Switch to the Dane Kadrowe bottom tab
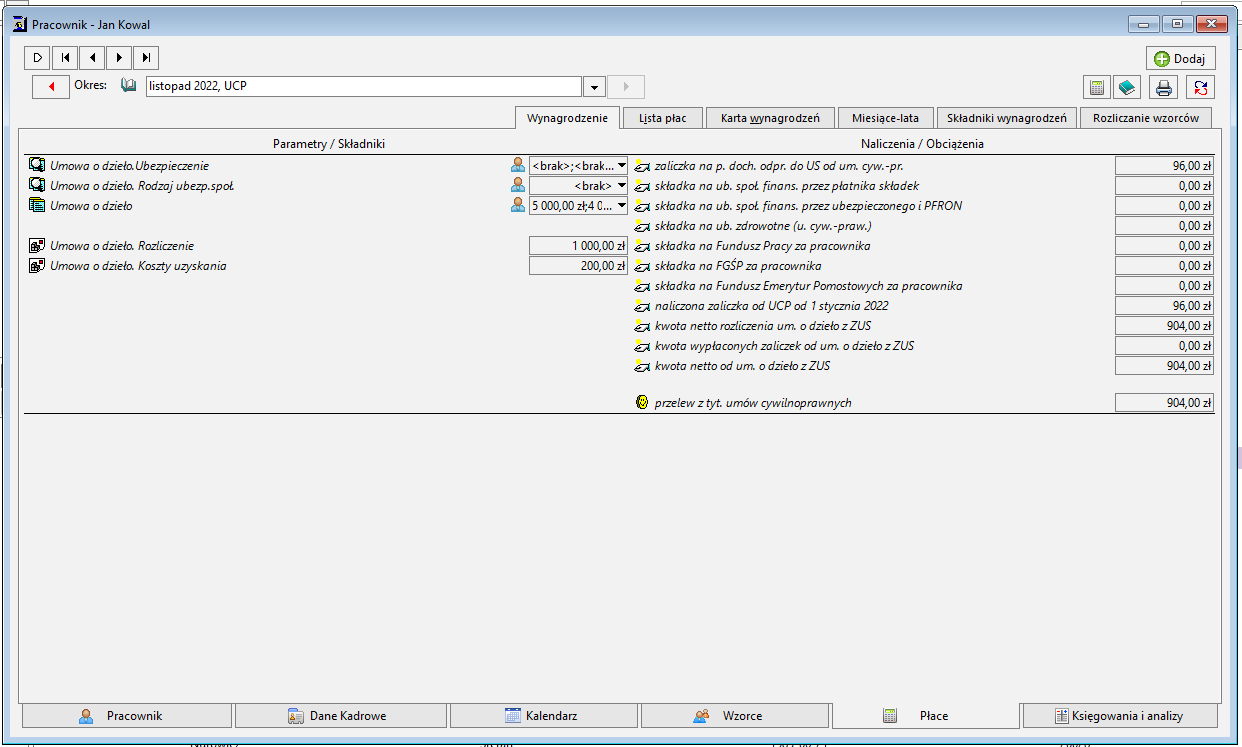Image resolution: width=1242 pixels, height=747 pixels. pos(340,716)
